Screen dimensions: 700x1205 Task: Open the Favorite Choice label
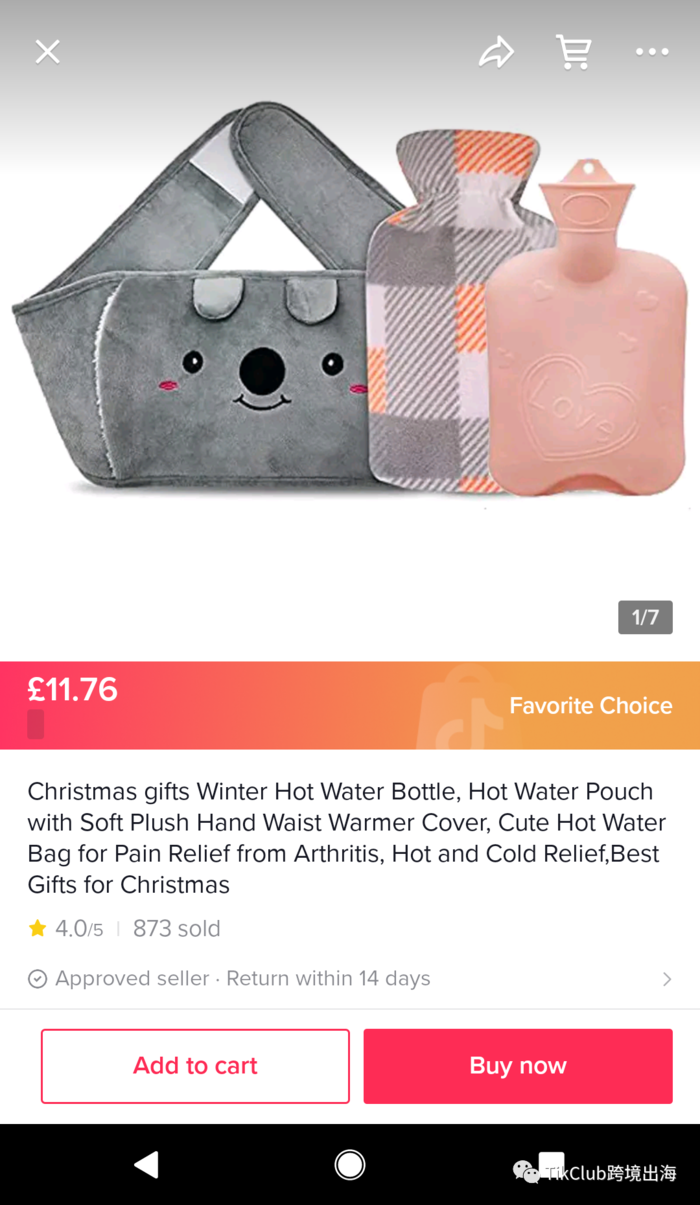[x=591, y=706]
